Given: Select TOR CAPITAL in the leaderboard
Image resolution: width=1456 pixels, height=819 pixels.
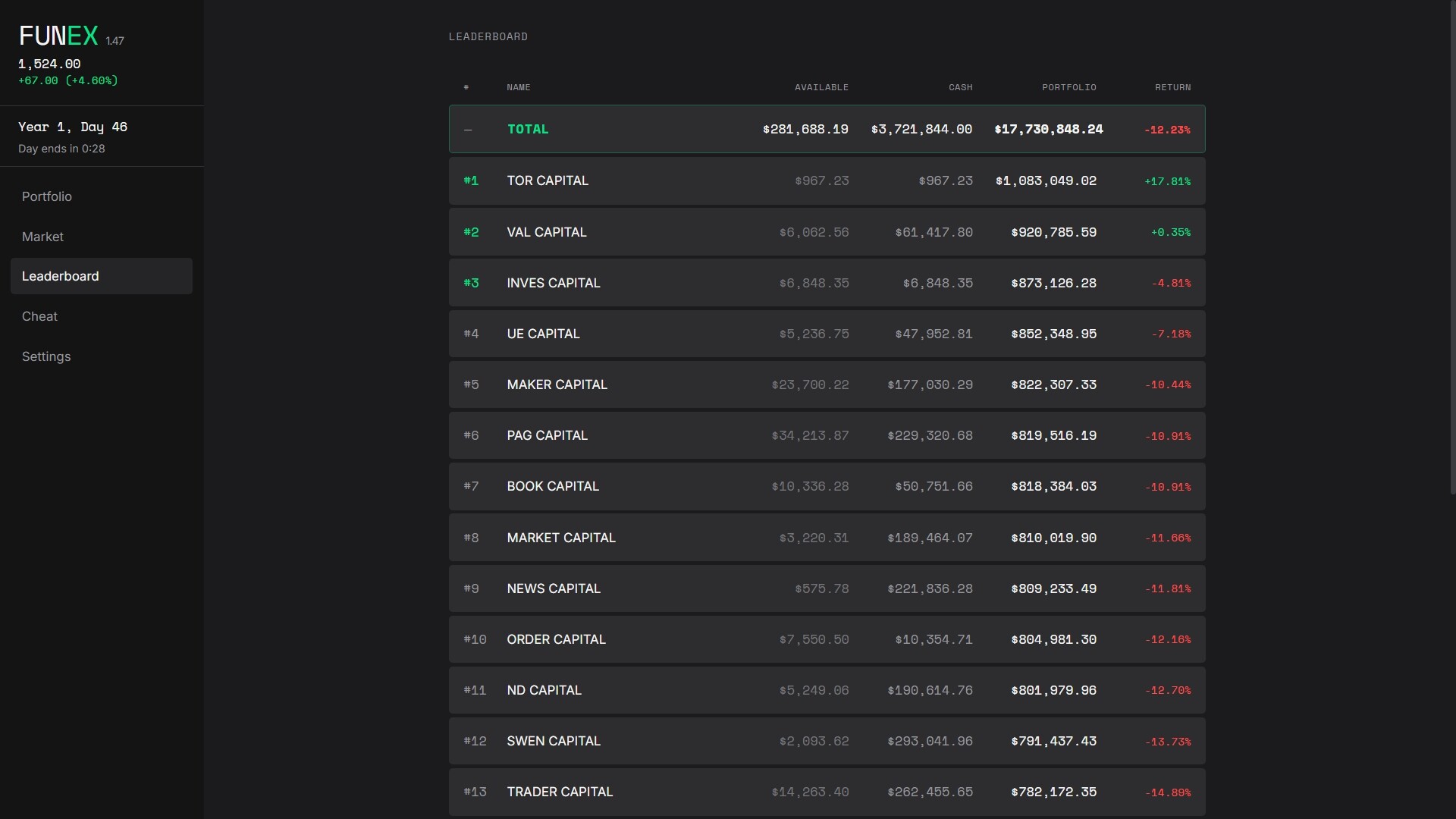Looking at the screenshot, I should point(548,180).
